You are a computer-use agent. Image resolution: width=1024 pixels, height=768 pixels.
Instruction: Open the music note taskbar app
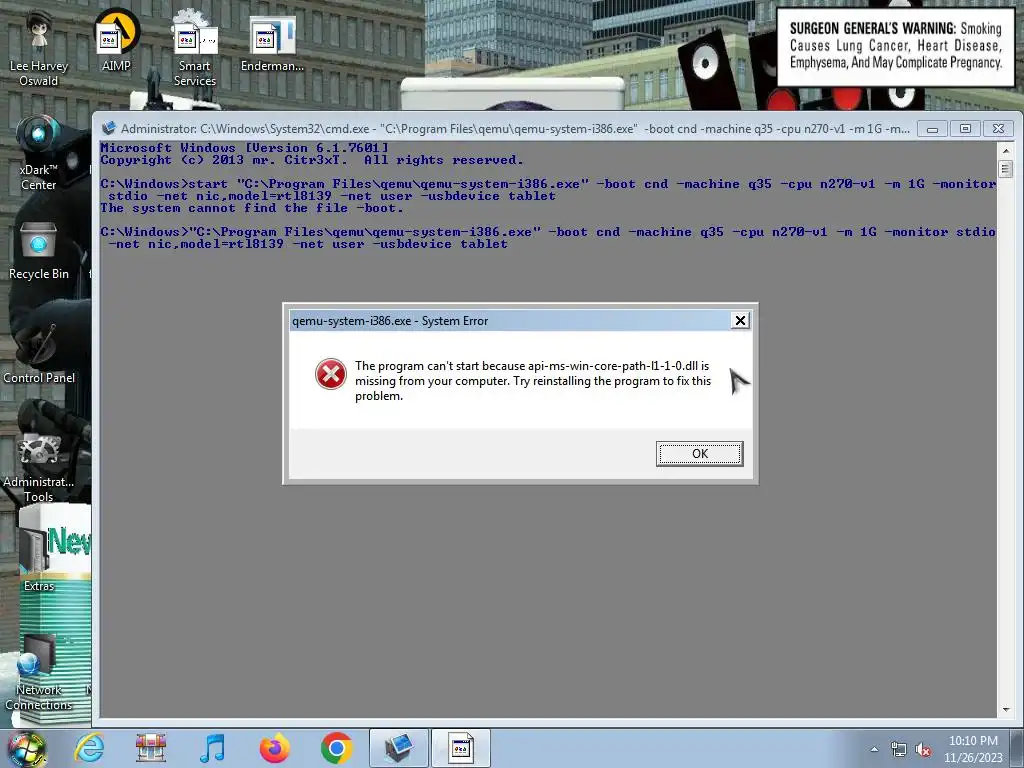tap(213, 748)
